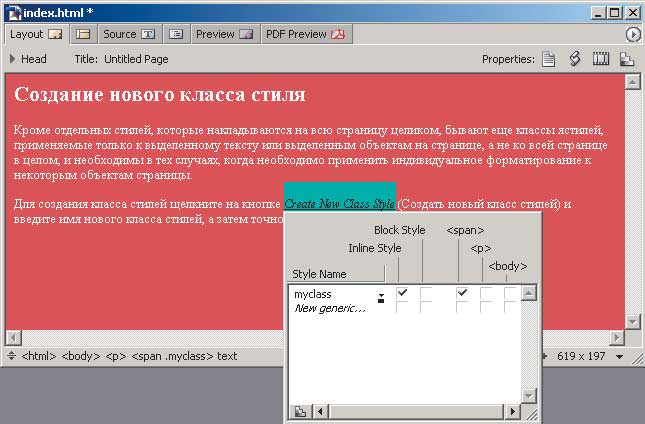Click the markup tree bar arrows icon
The width and height of the screenshot is (645, 424).
(x=12, y=356)
